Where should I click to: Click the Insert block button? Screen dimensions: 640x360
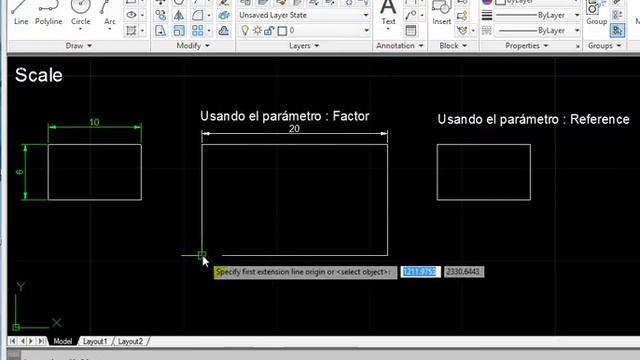(x=441, y=13)
